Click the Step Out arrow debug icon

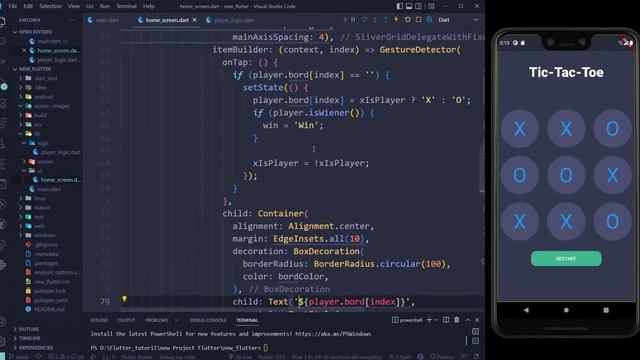coord(386,20)
